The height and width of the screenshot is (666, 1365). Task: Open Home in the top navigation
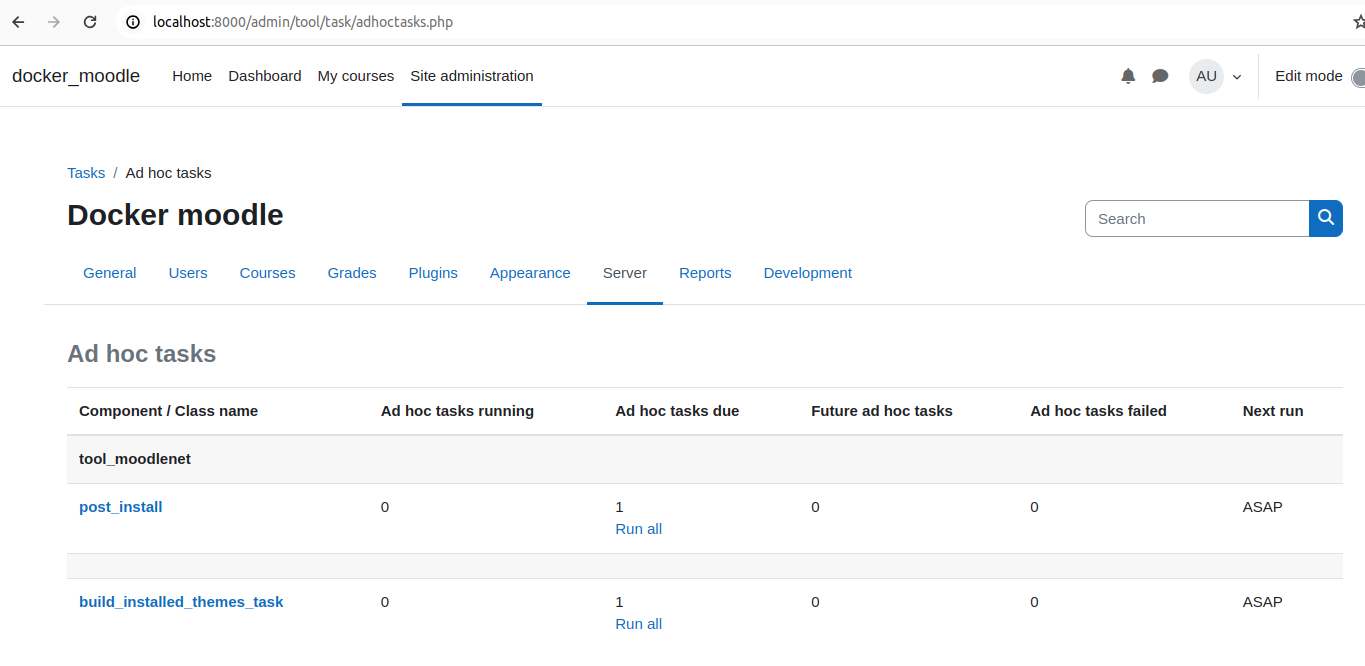192,76
